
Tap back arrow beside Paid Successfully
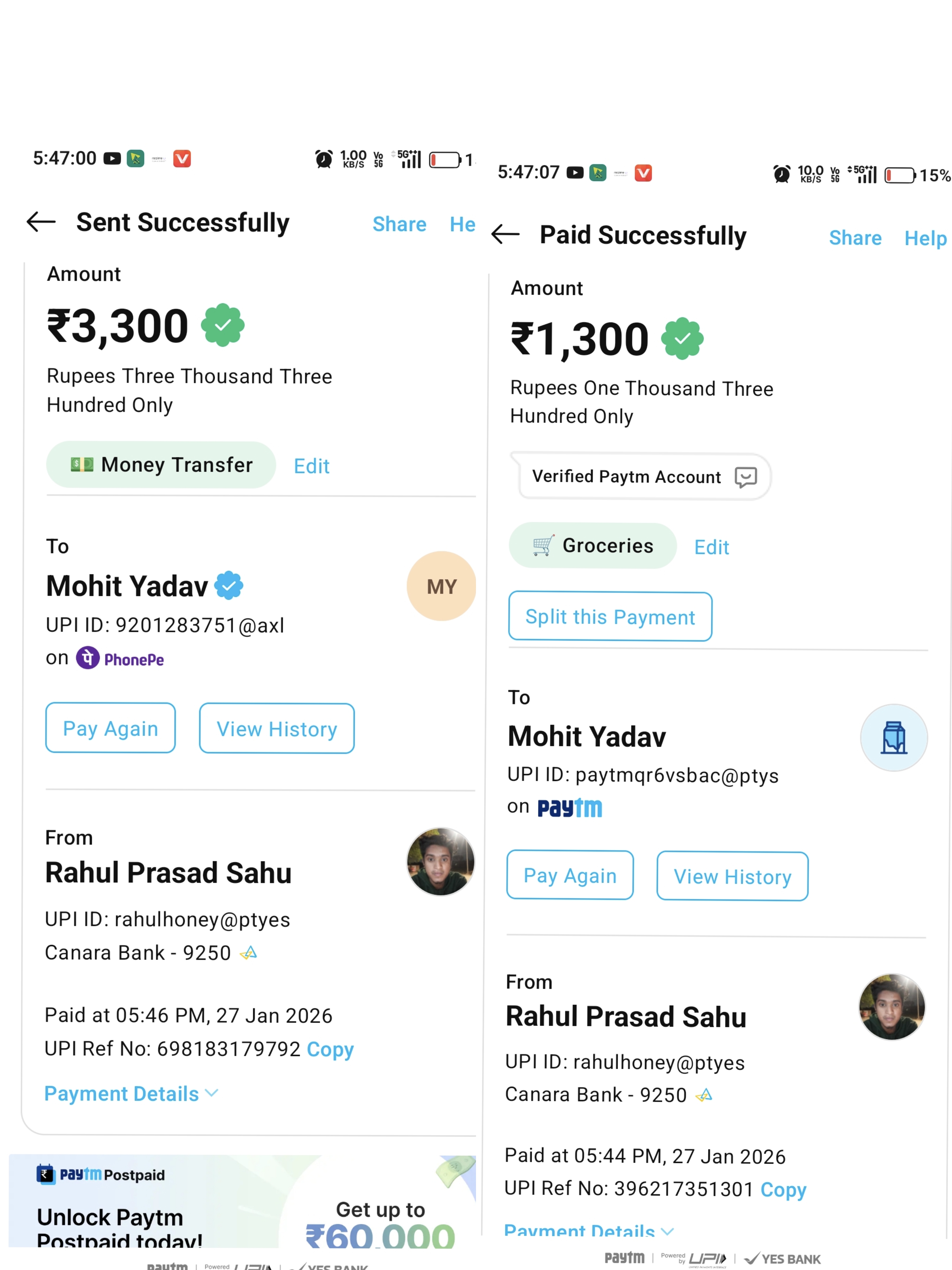tap(505, 234)
